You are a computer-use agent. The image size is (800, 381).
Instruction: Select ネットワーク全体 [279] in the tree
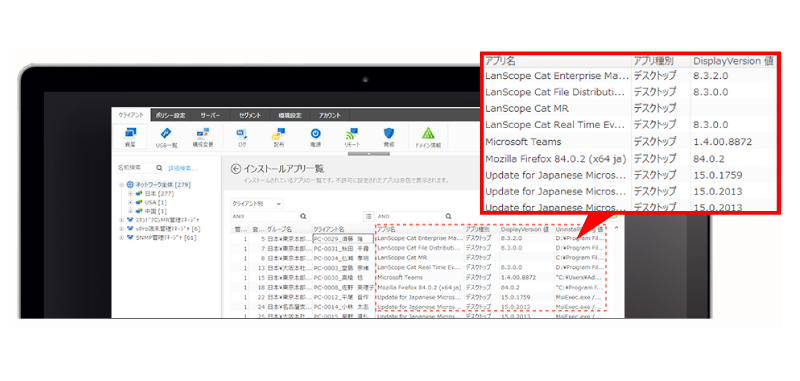[163, 185]
